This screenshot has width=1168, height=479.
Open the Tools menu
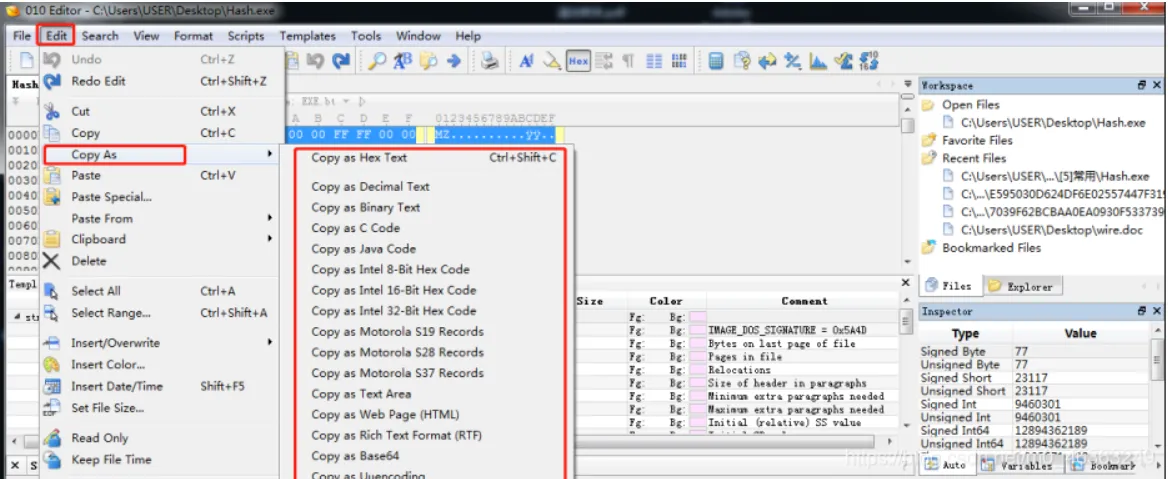coord(366,36)
